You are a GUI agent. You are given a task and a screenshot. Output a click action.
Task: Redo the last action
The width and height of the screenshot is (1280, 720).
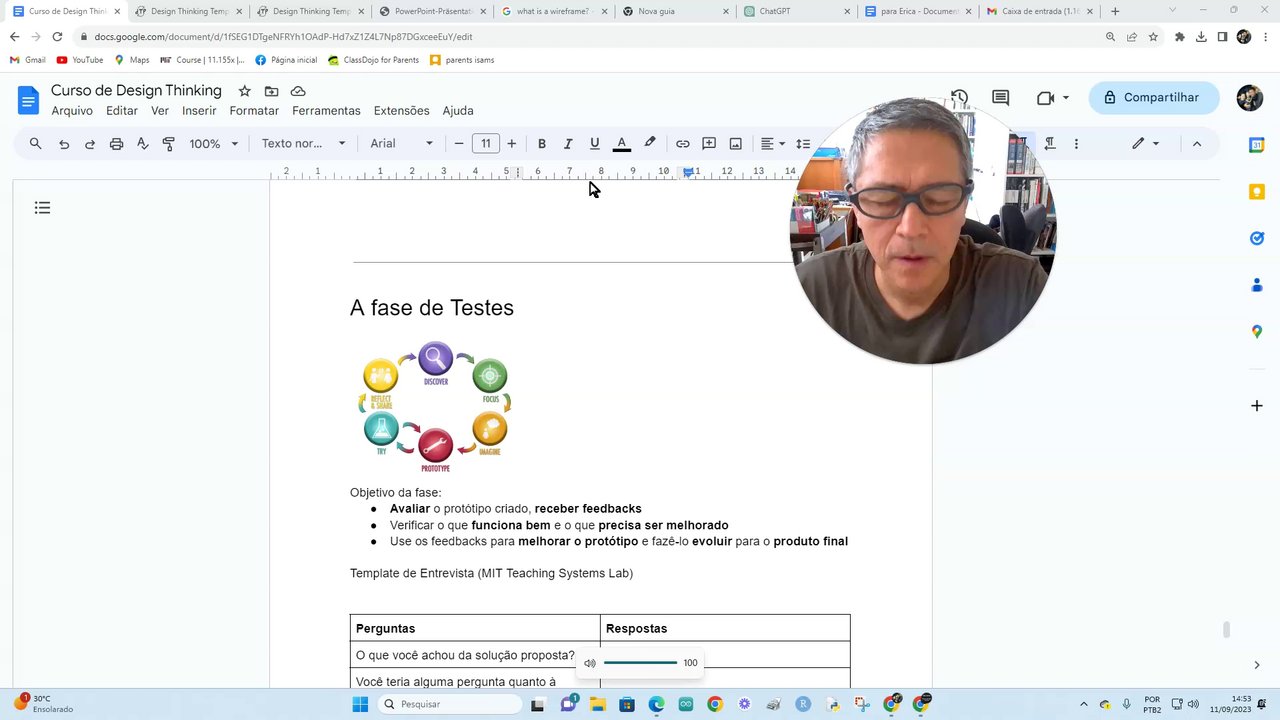click(90, 144)
